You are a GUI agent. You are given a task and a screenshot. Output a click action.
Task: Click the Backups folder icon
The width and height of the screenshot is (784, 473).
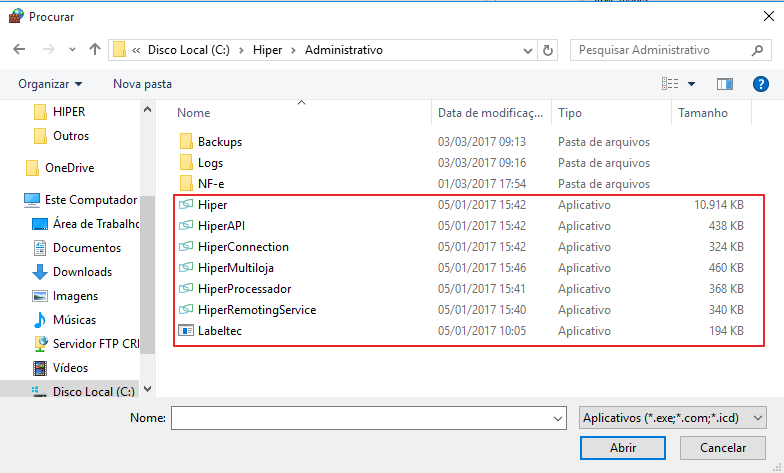(186, 142)
